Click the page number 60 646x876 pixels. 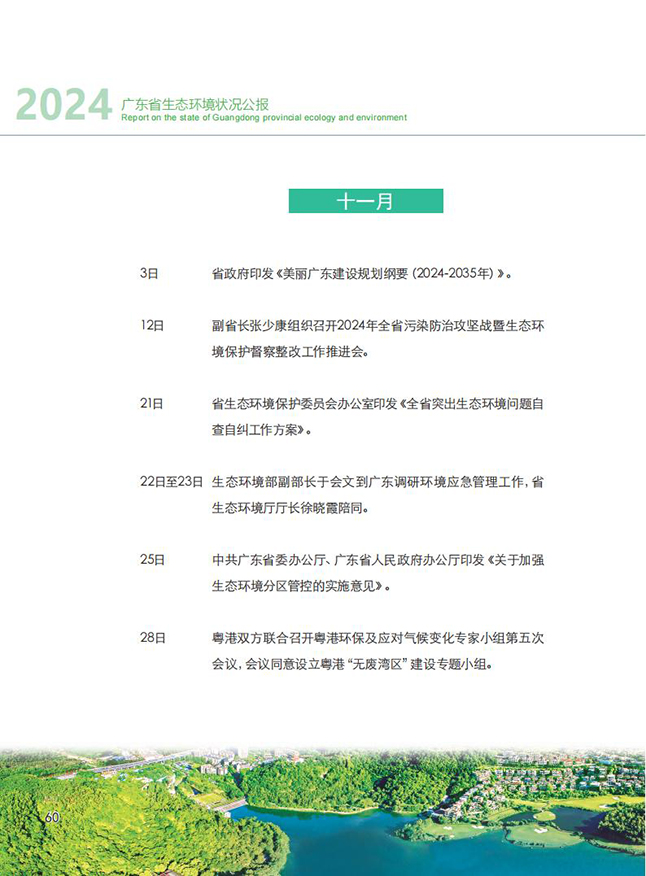53,817
